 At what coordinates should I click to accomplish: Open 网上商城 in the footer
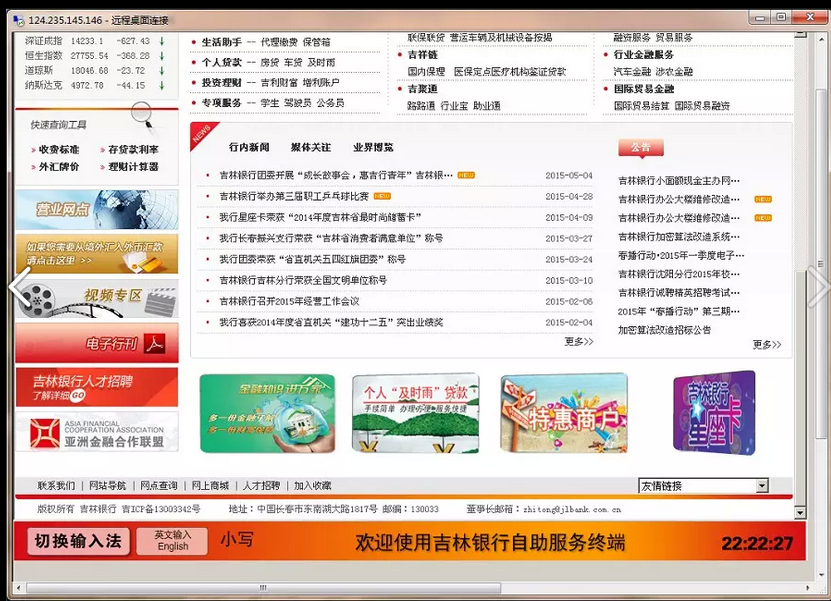click(210, 485)
